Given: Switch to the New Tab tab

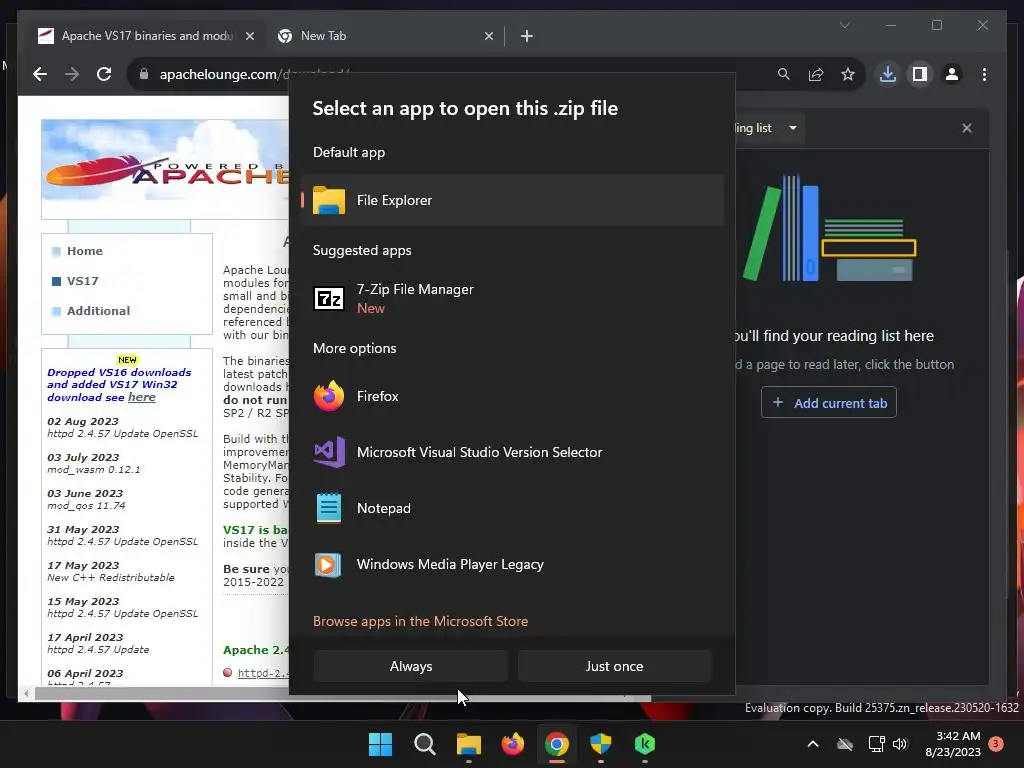Looking at the screenshot, I should tap(385, 36).
